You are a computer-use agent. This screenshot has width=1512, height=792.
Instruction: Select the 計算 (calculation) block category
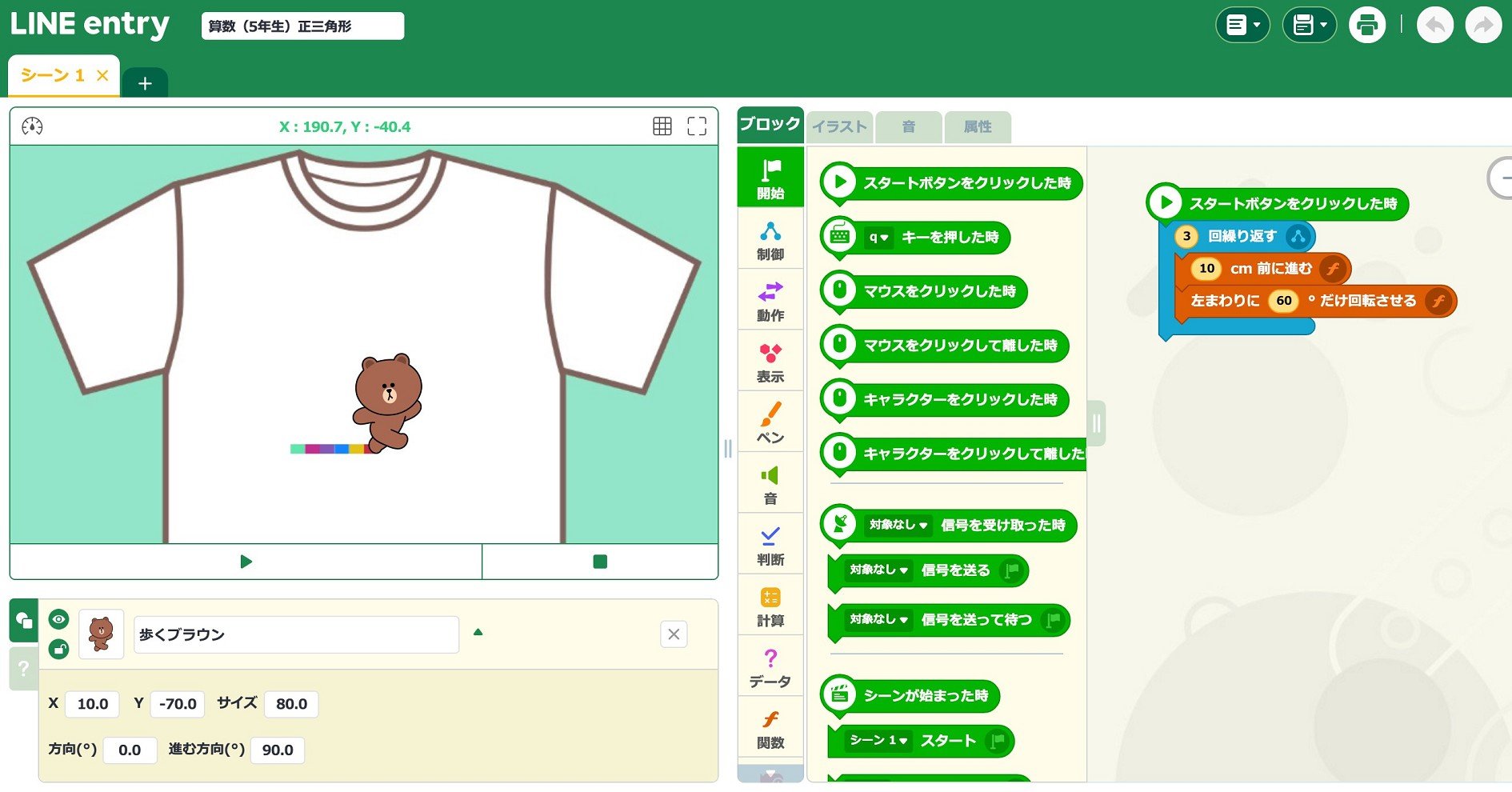point(770,606)
